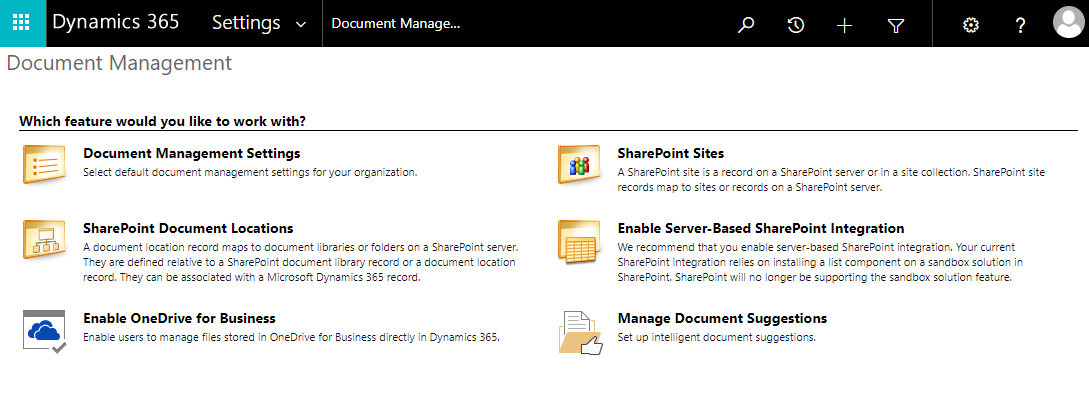Open Enable OneDrive for Business link
Image resolution: width=1089 pixels, height=411 pixels.
click(x=179, y=319)
